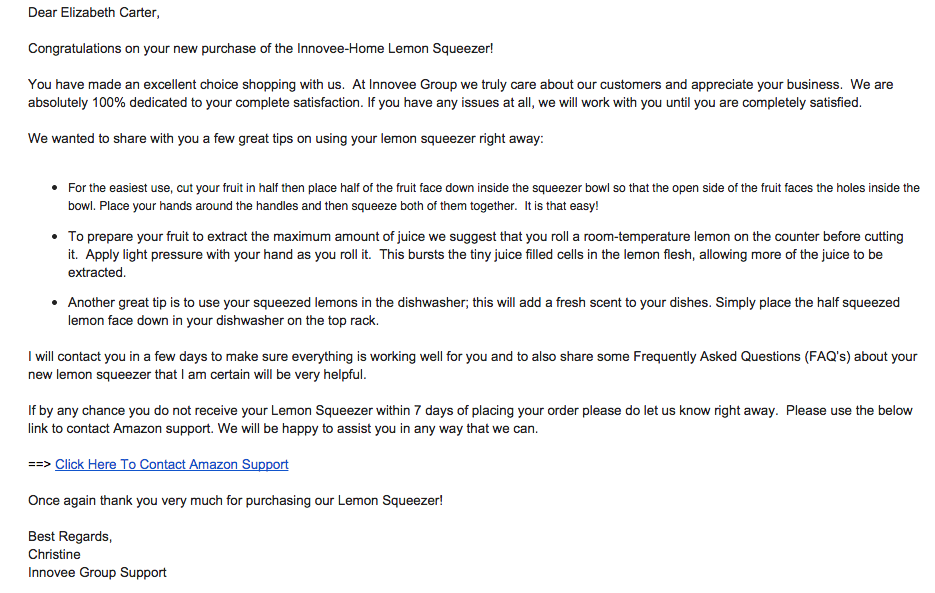The image size is (935, 593).
Task: Click the third bullet dot marker
Action: click(x=54, y=302)
